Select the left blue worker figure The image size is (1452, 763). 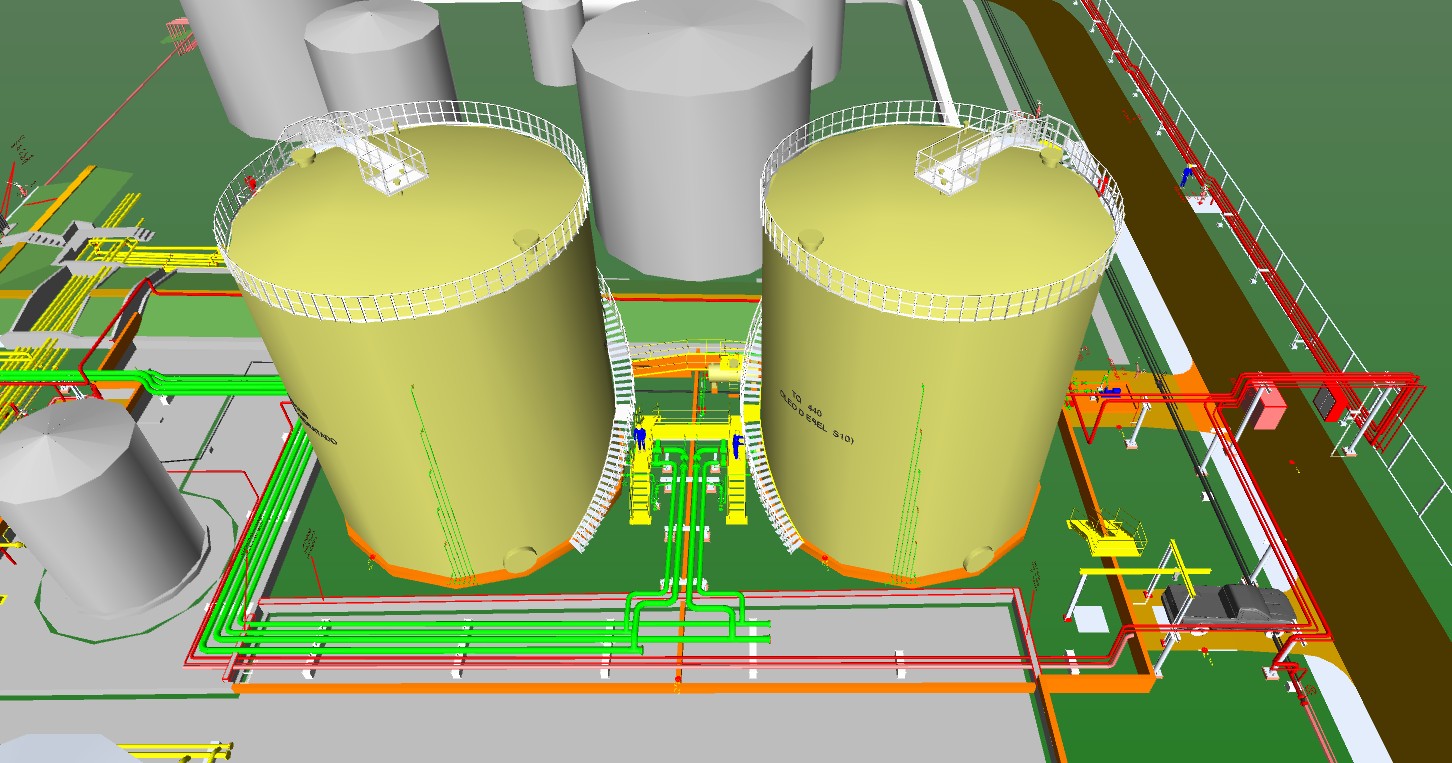[640, 438]
